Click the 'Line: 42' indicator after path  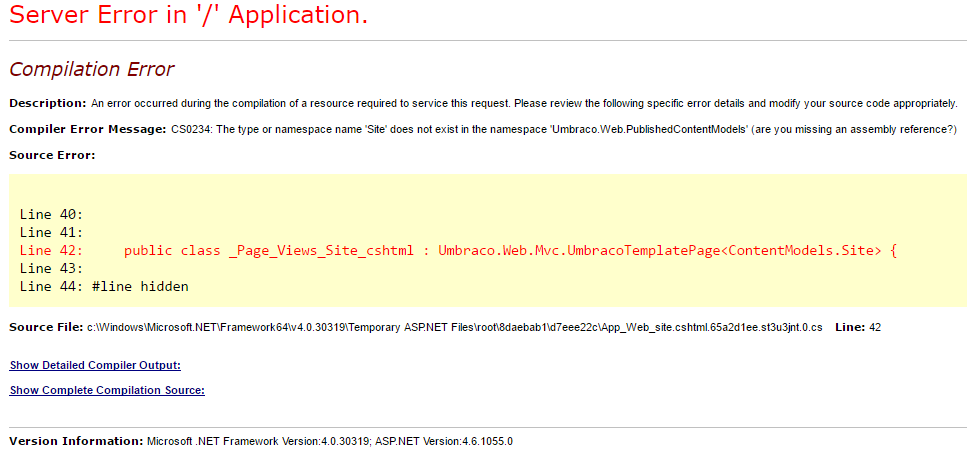(x=858, y=327)
